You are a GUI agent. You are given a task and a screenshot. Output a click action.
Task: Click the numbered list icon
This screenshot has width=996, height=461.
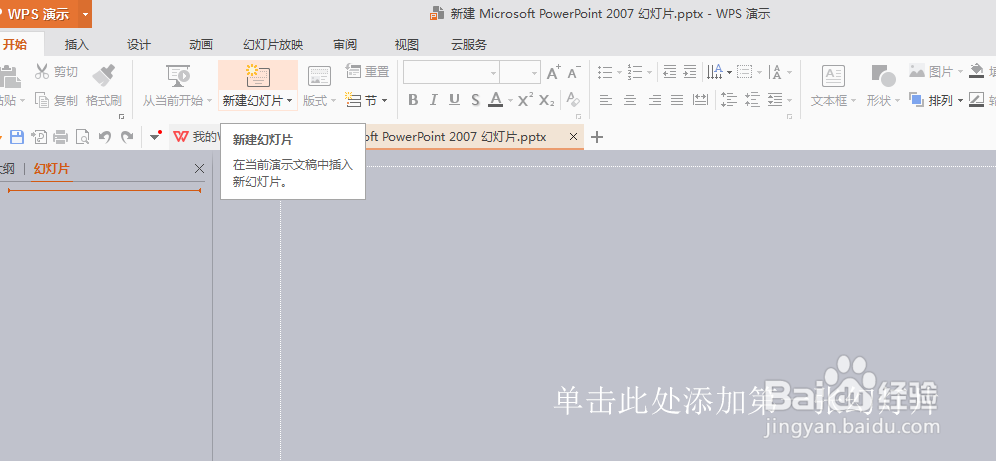(635, 72)
